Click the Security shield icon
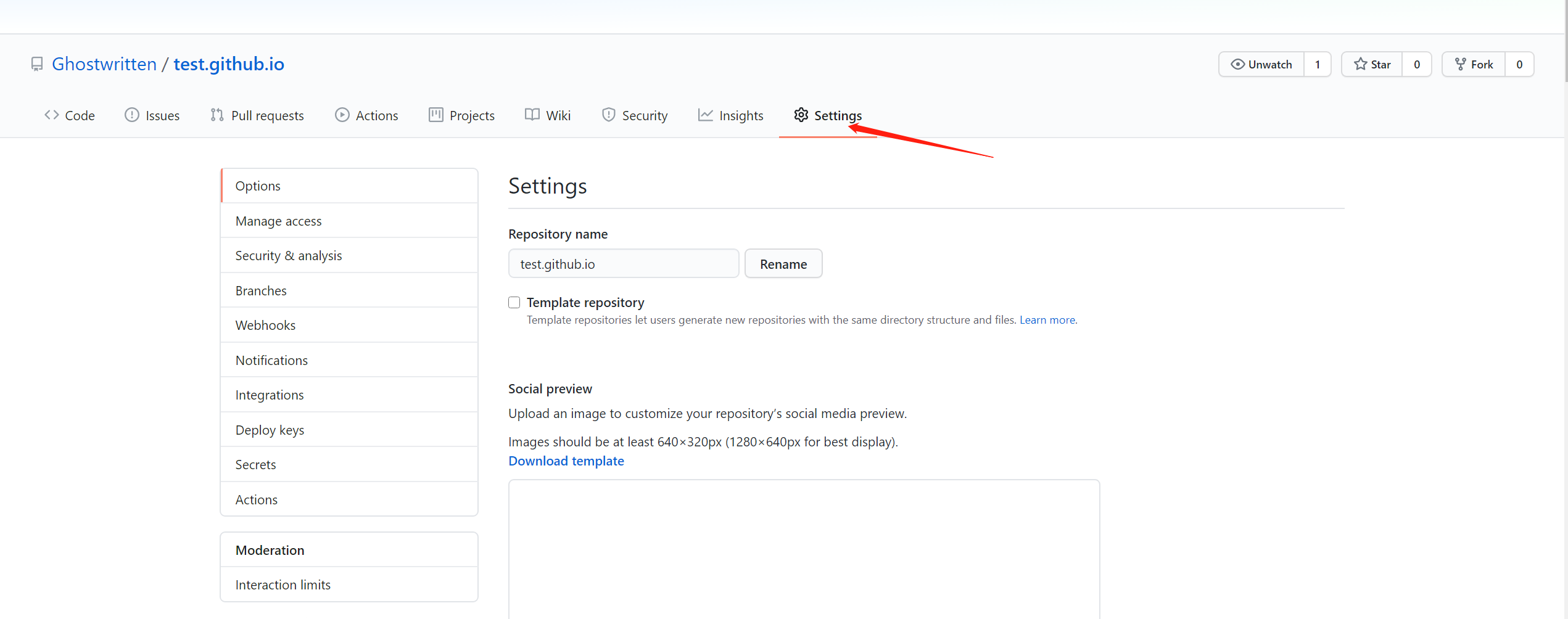This screenshot has width=1568, height=619. pos(609,115)
